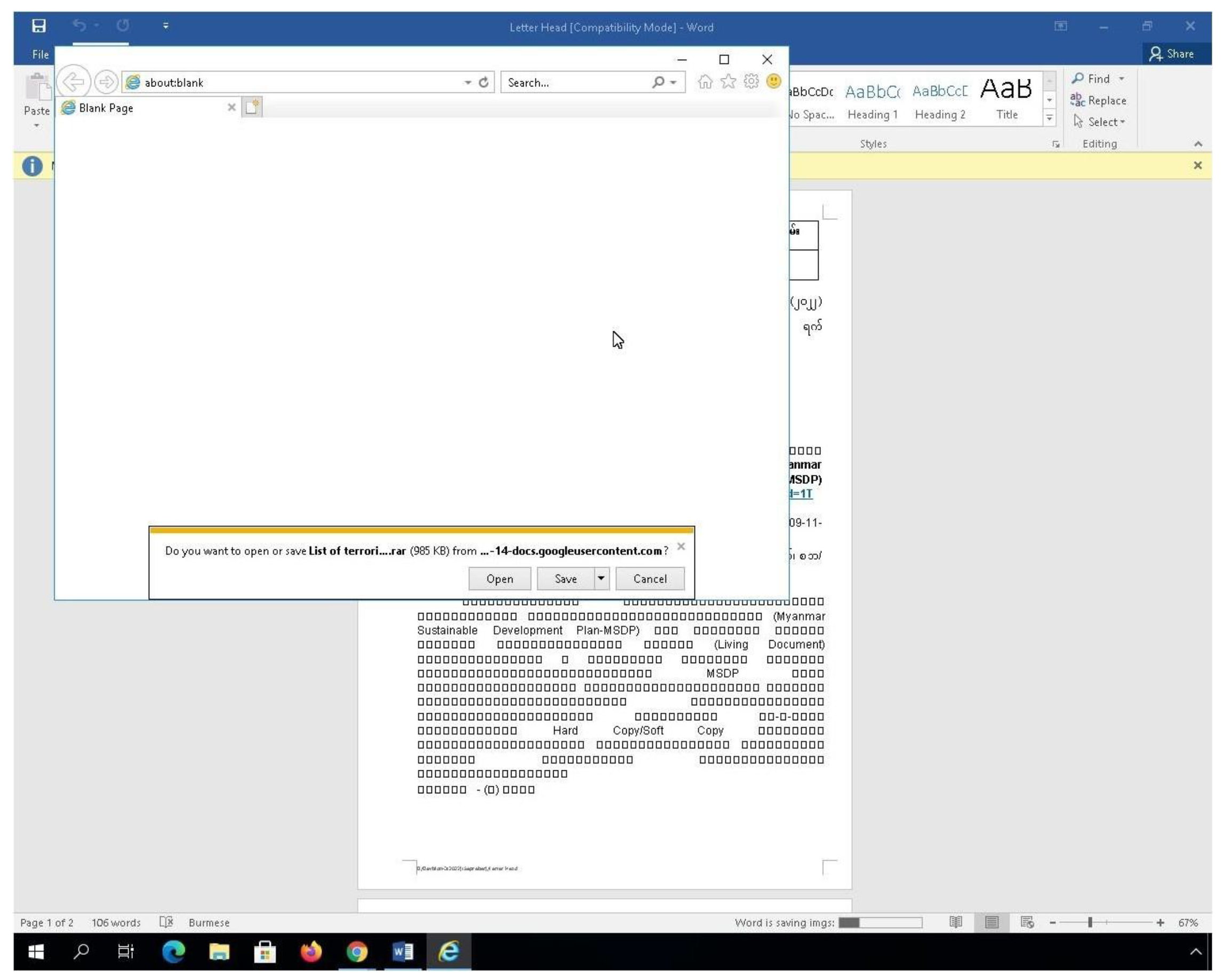This screenshot has height=980, width=1223.
Task: Open File Explorer from taskbar
Action: 219,951
